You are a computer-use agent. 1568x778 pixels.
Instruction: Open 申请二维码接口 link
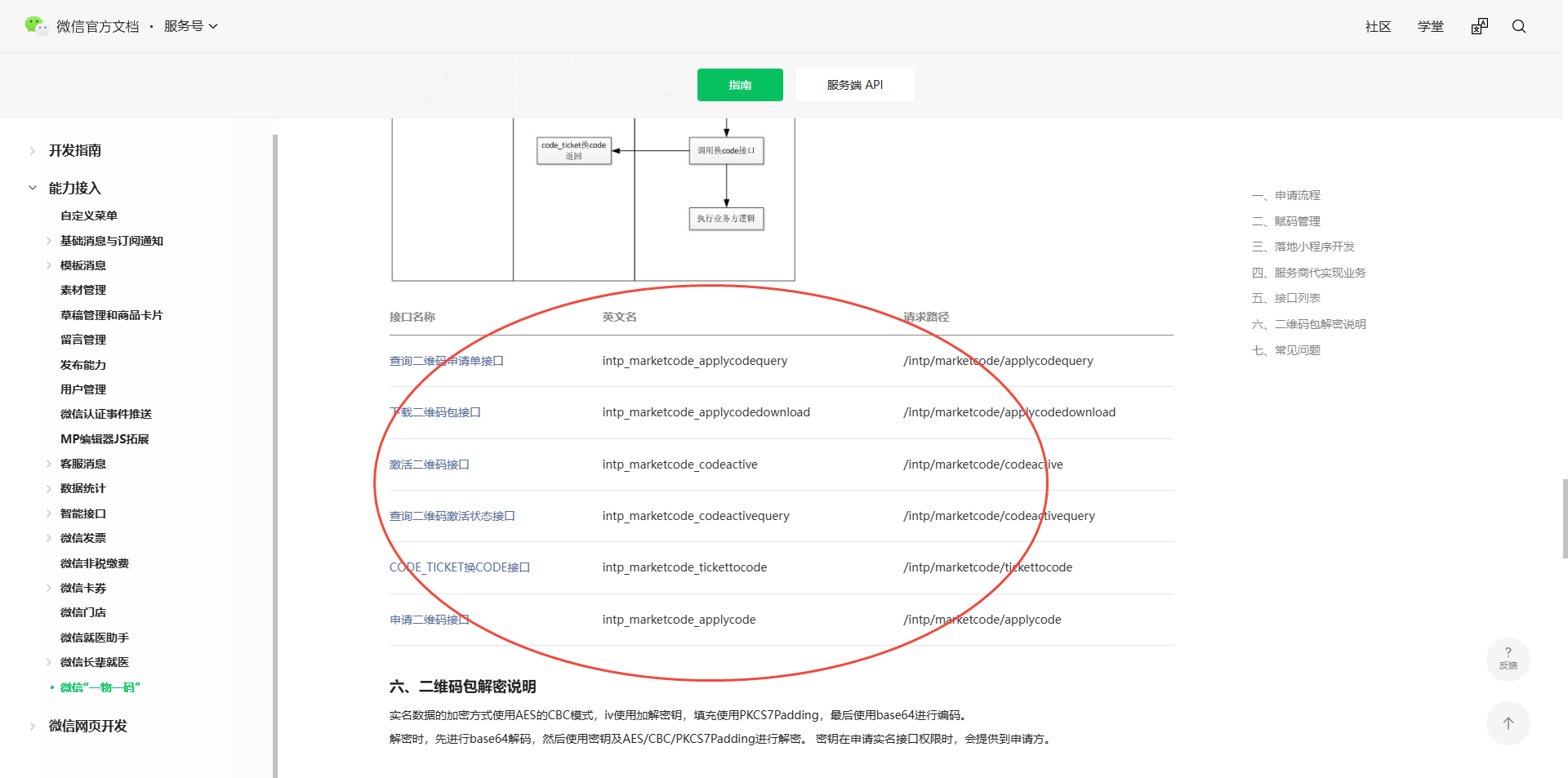430,620
